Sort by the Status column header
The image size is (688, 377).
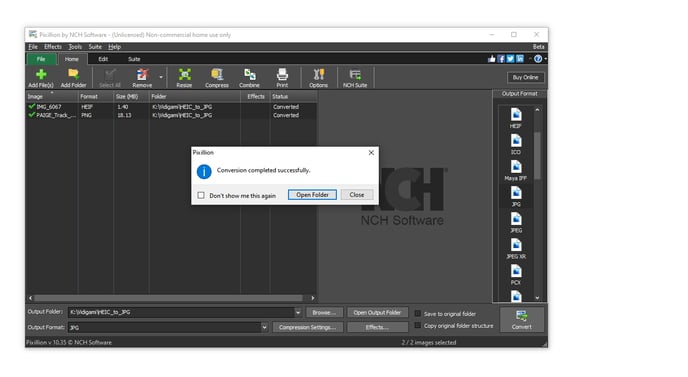point(293,97)
